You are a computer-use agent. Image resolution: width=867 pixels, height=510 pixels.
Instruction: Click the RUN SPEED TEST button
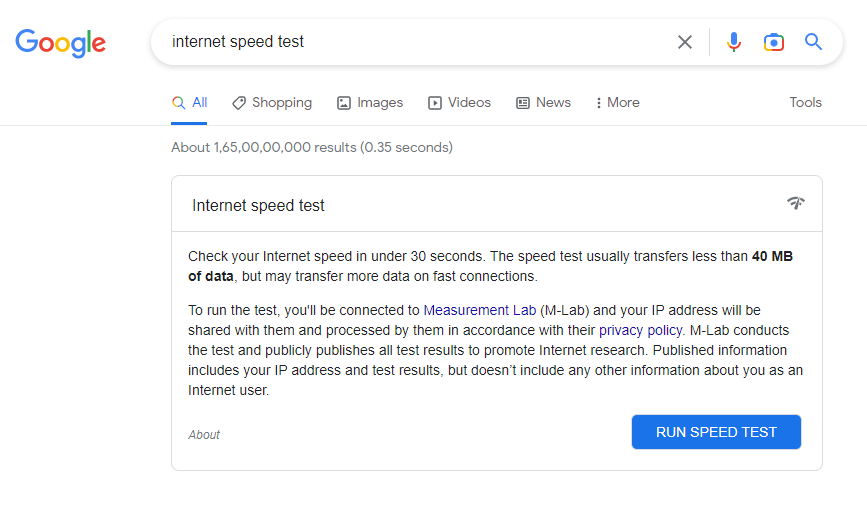[716, 432]
